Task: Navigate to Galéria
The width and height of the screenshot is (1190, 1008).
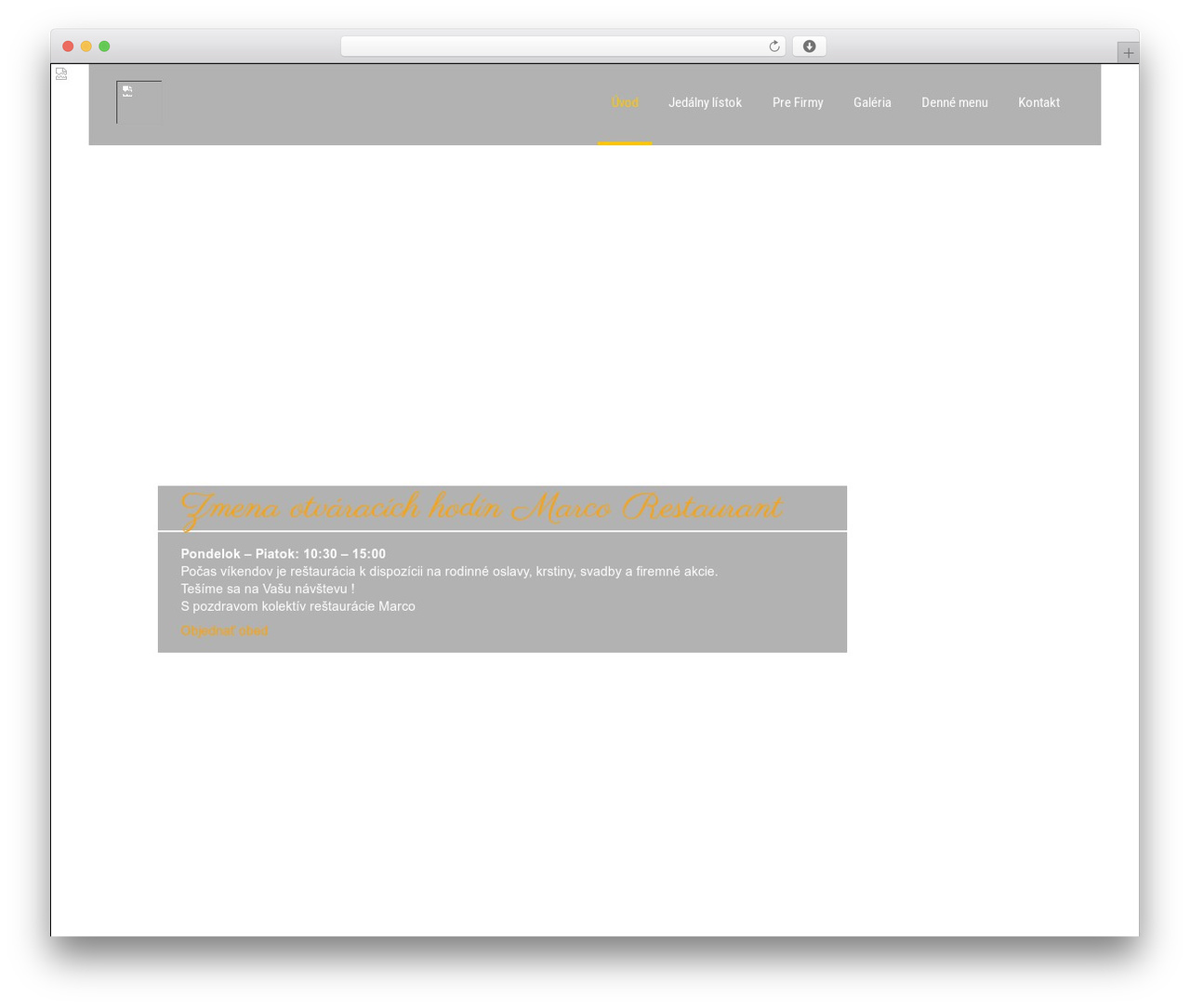Action: [872, 102]
